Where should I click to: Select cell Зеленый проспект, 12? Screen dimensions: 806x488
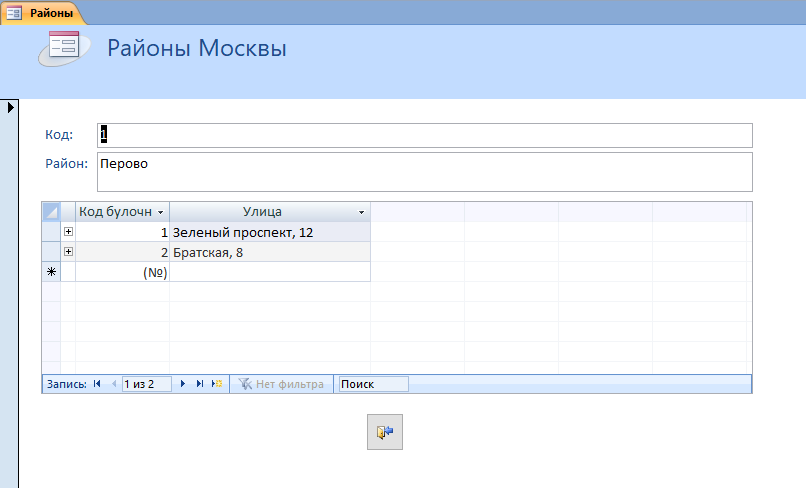point(270,232)
